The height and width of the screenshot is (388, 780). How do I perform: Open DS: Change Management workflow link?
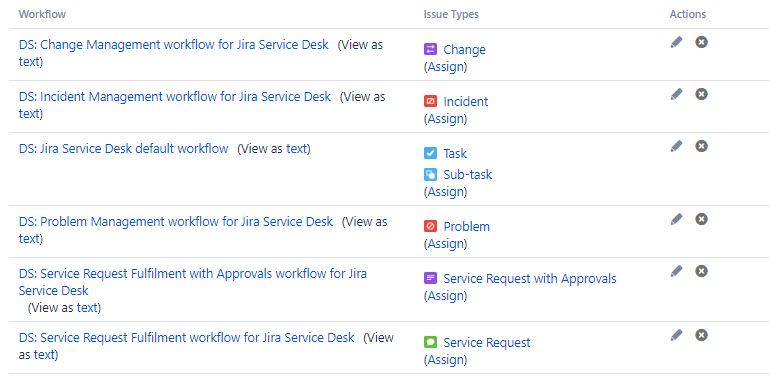click(174, 45)
